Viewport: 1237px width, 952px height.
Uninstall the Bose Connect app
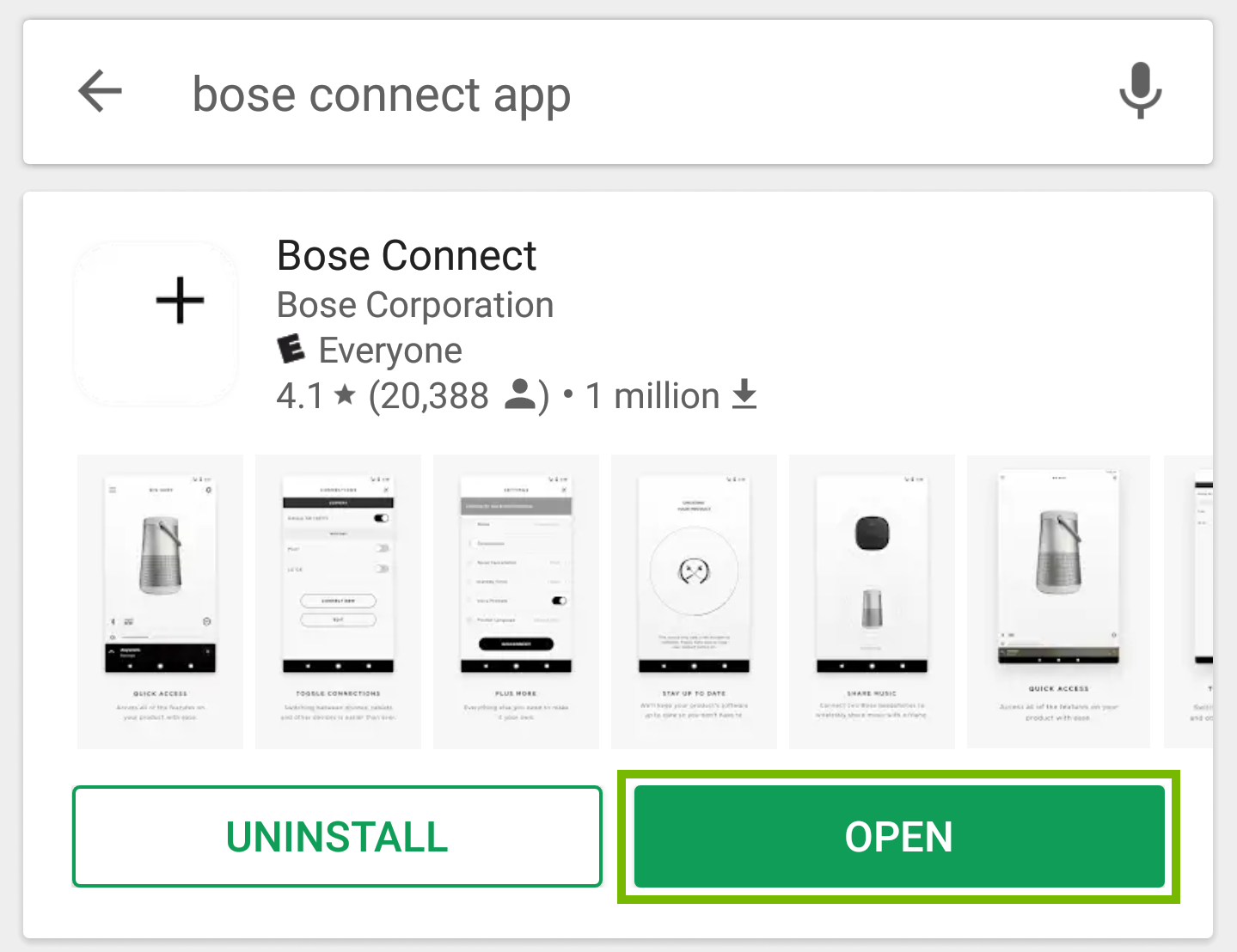point(336,836)
